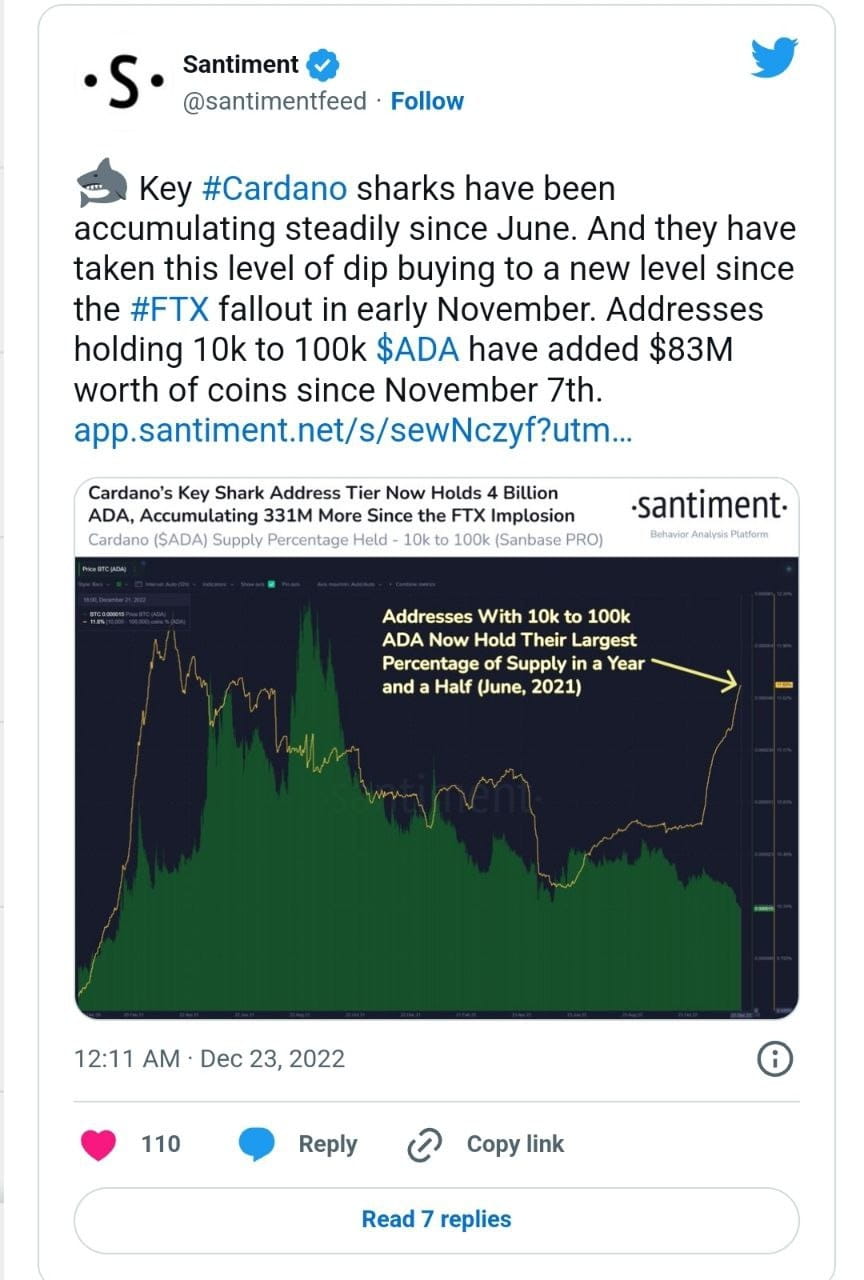Image resolution: width=864 pixels, height=1280 pixels.
Task: Click the reply speech bubble icon
Action: tap(259, 1144)
